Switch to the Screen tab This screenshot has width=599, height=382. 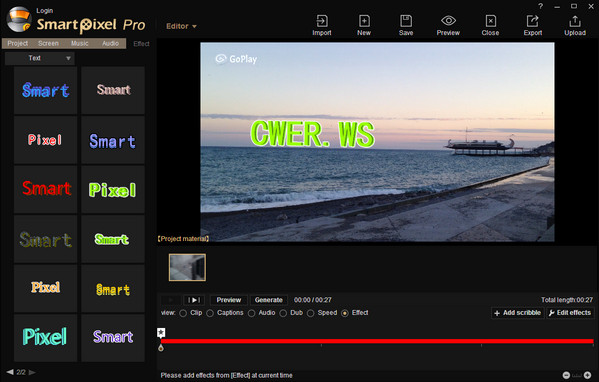point(49,44)
